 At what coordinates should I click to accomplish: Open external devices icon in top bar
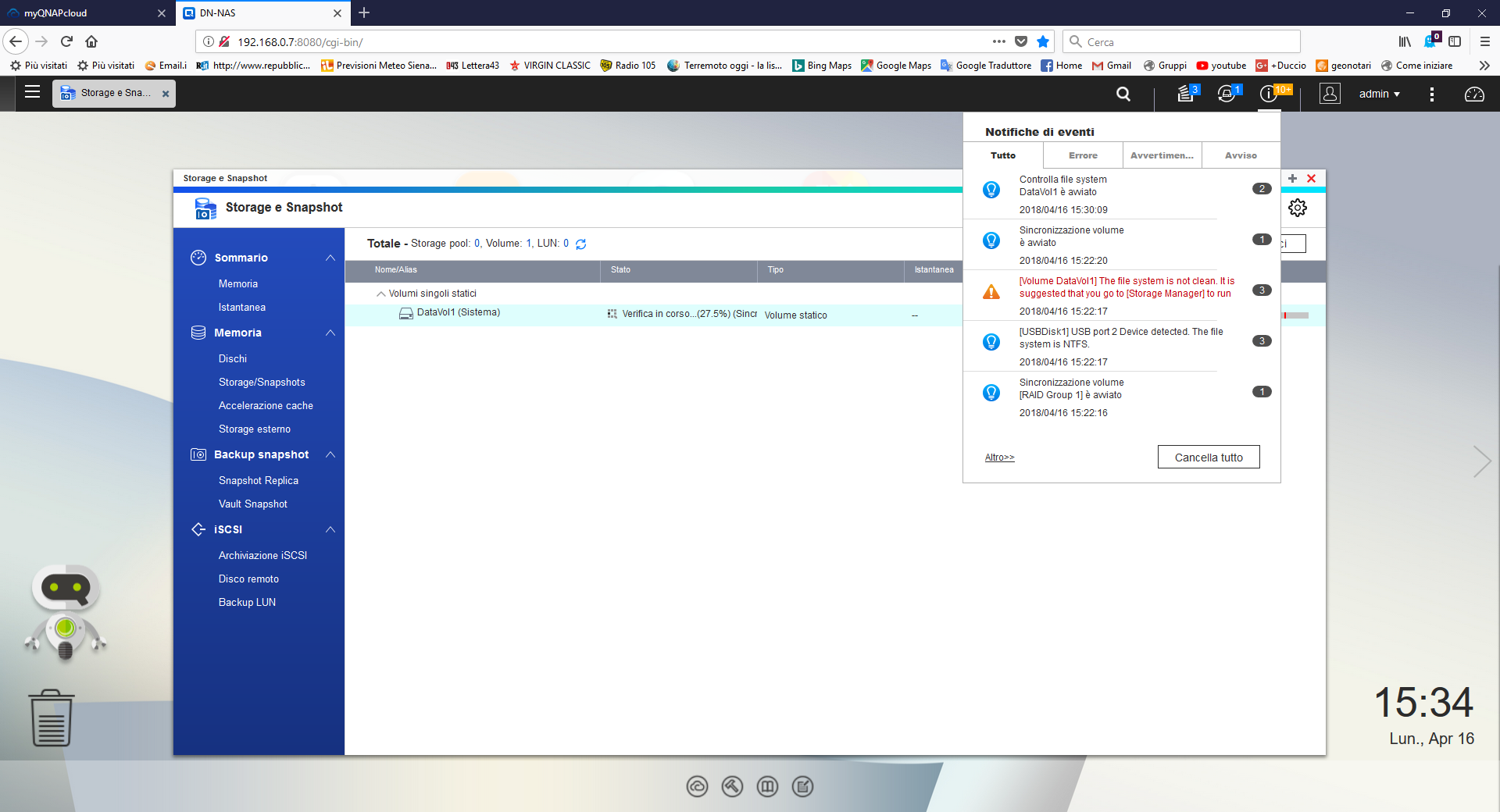click(x=1227, y=94)
